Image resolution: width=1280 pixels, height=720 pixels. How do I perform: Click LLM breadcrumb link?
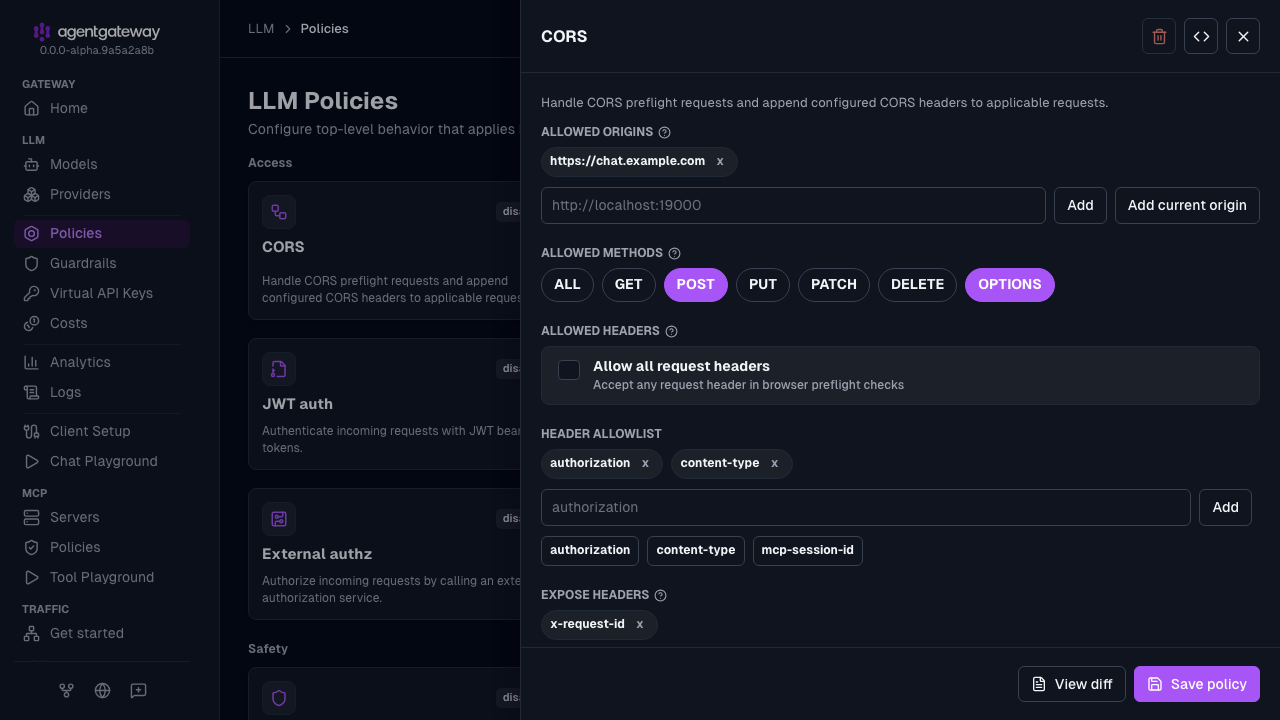click(261, 29)
